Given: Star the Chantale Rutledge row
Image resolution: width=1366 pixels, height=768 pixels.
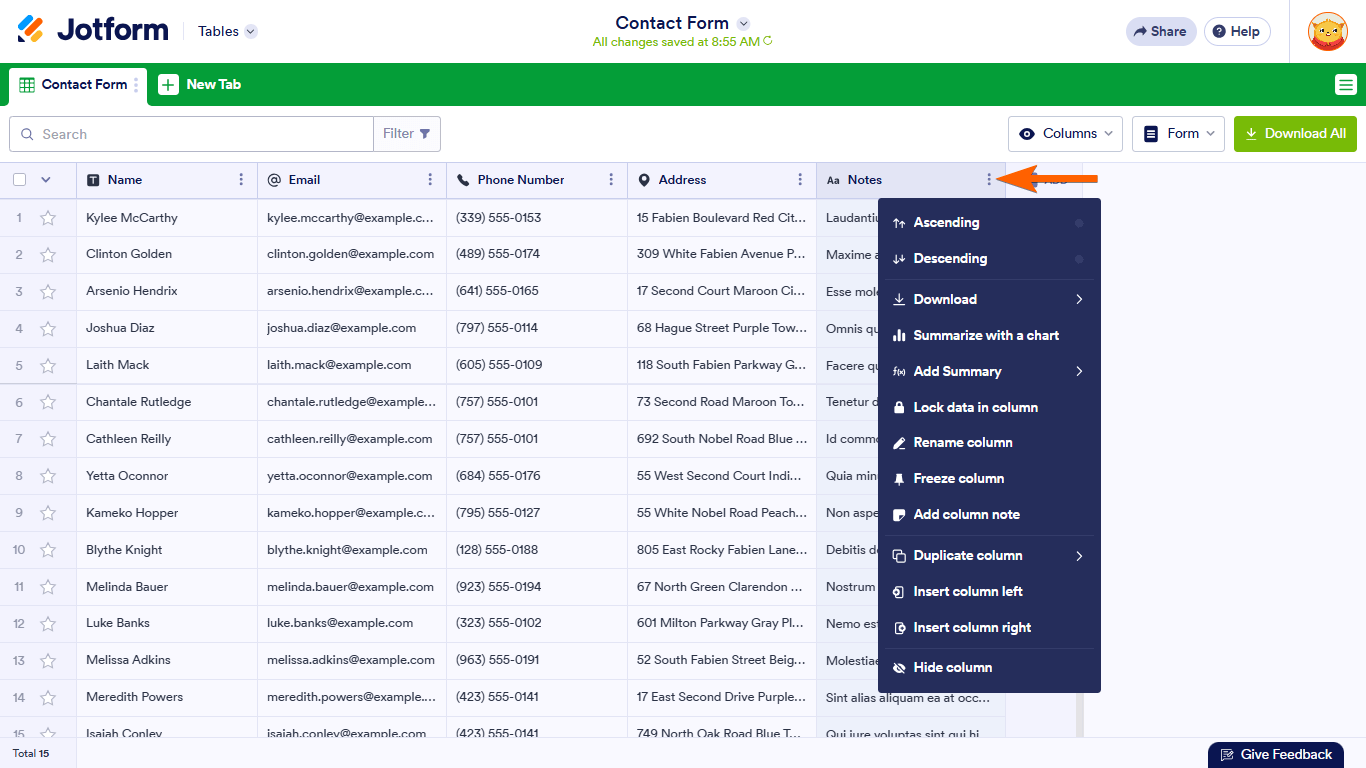Looking at the screenshot, I should pyautogui.click(x=48, y=402).
